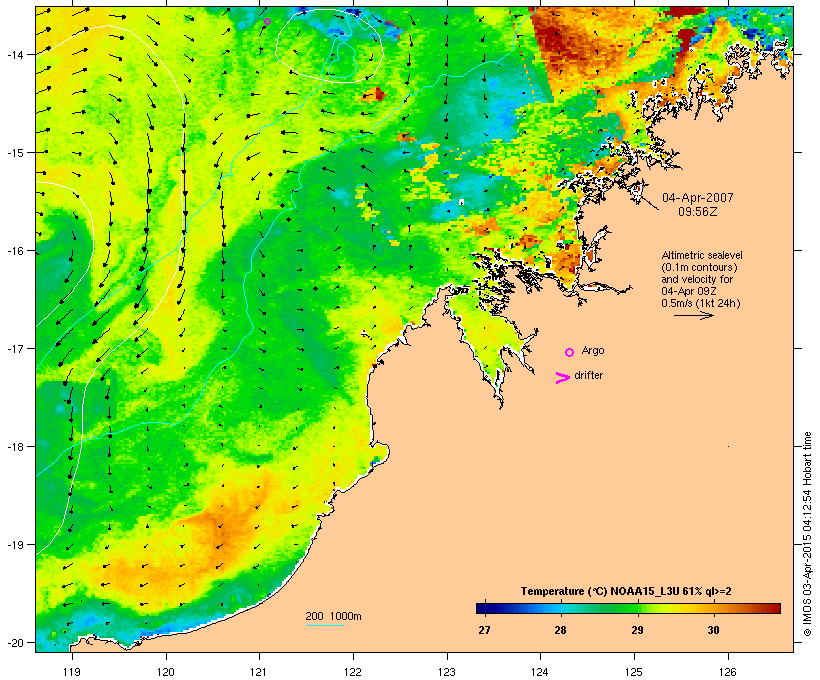Image resolution: width=820 pixels, height=680 pixels.
Task: Click the '124' longitude axis label
Action: (540, 672)
